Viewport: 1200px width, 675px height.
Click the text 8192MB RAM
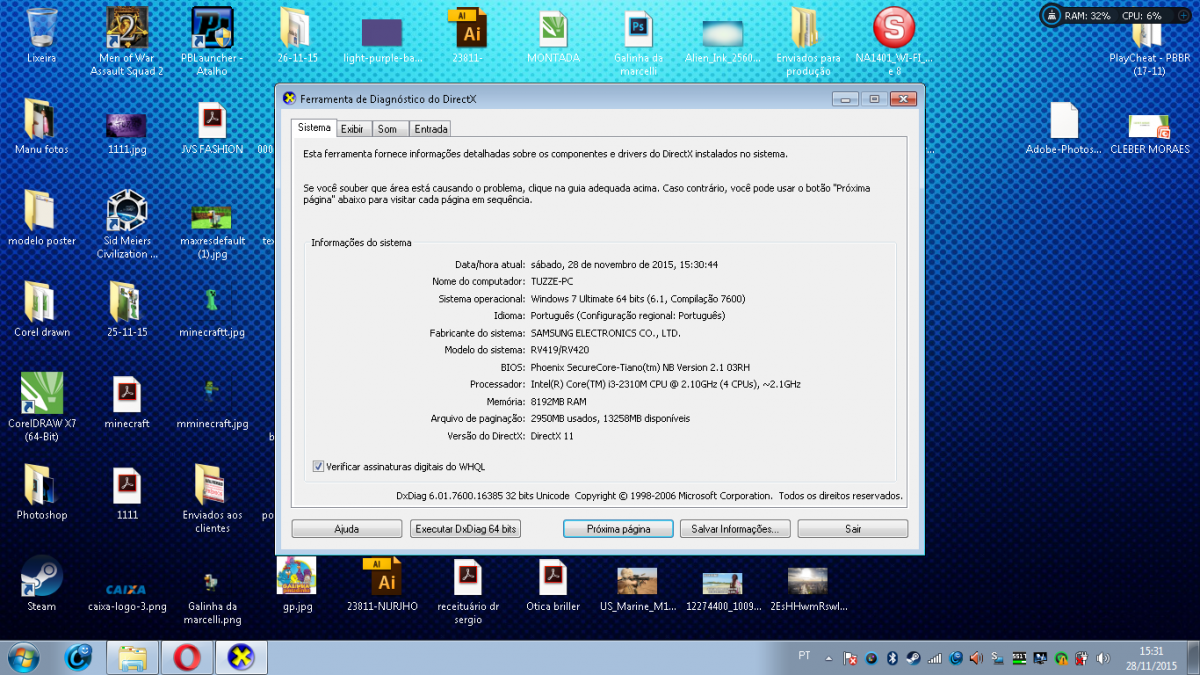pos(557,401)
